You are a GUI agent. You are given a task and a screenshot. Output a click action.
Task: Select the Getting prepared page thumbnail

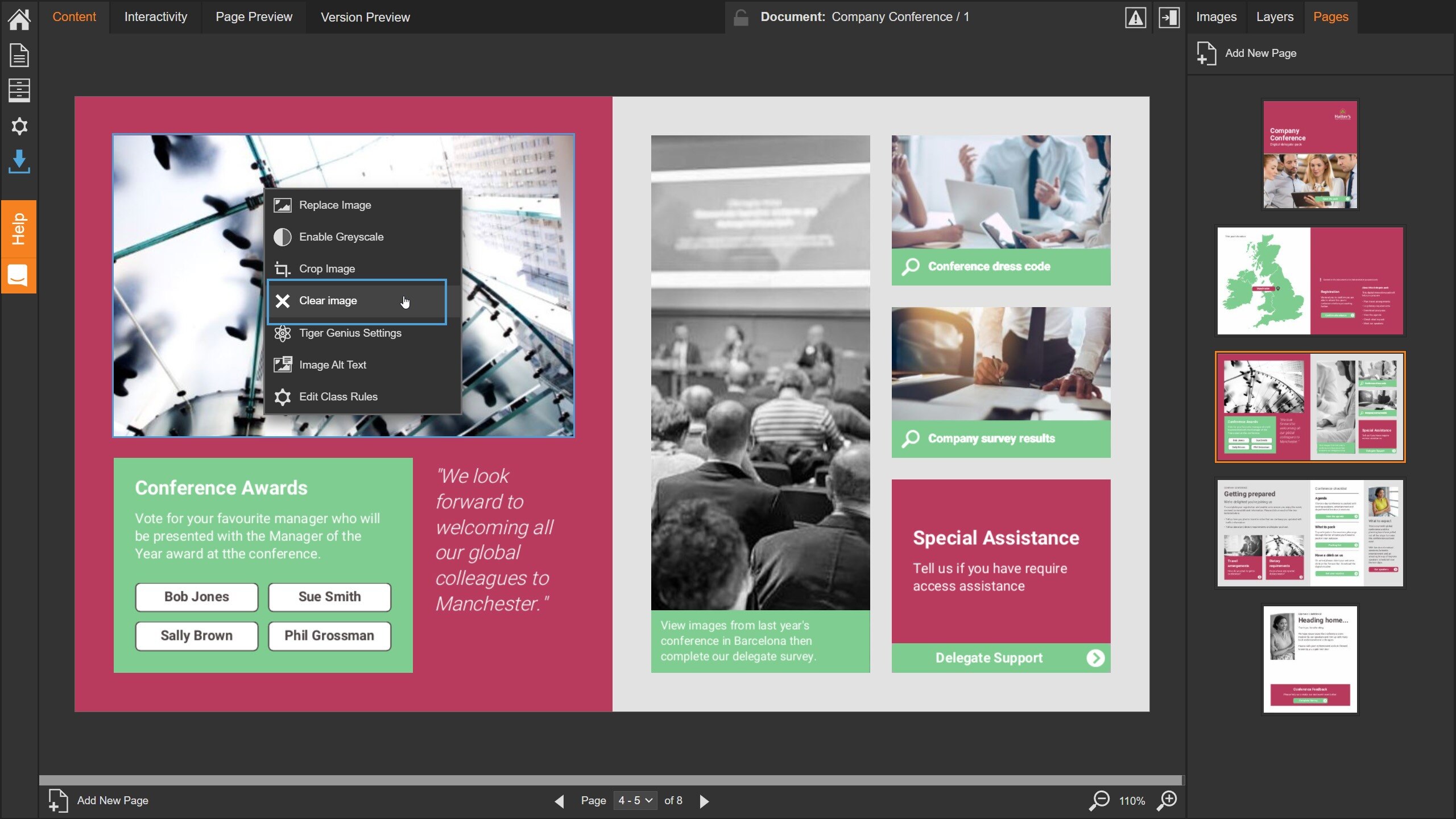[x=1310, y=533]
